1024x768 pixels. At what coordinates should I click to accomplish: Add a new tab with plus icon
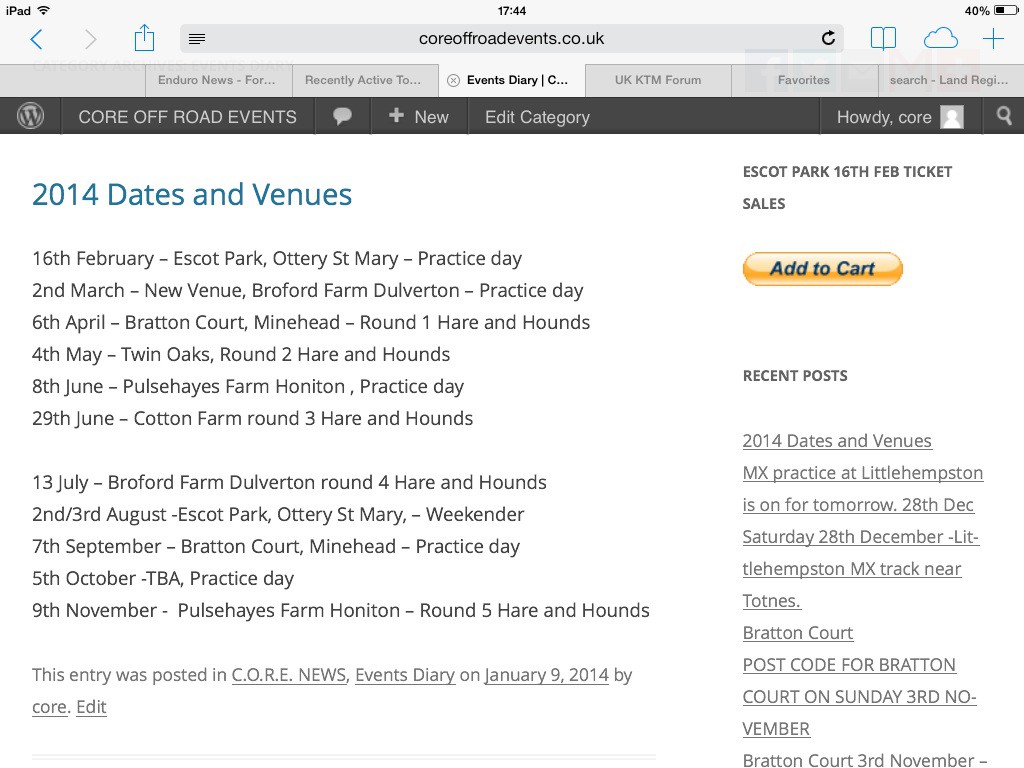point(993,39)
